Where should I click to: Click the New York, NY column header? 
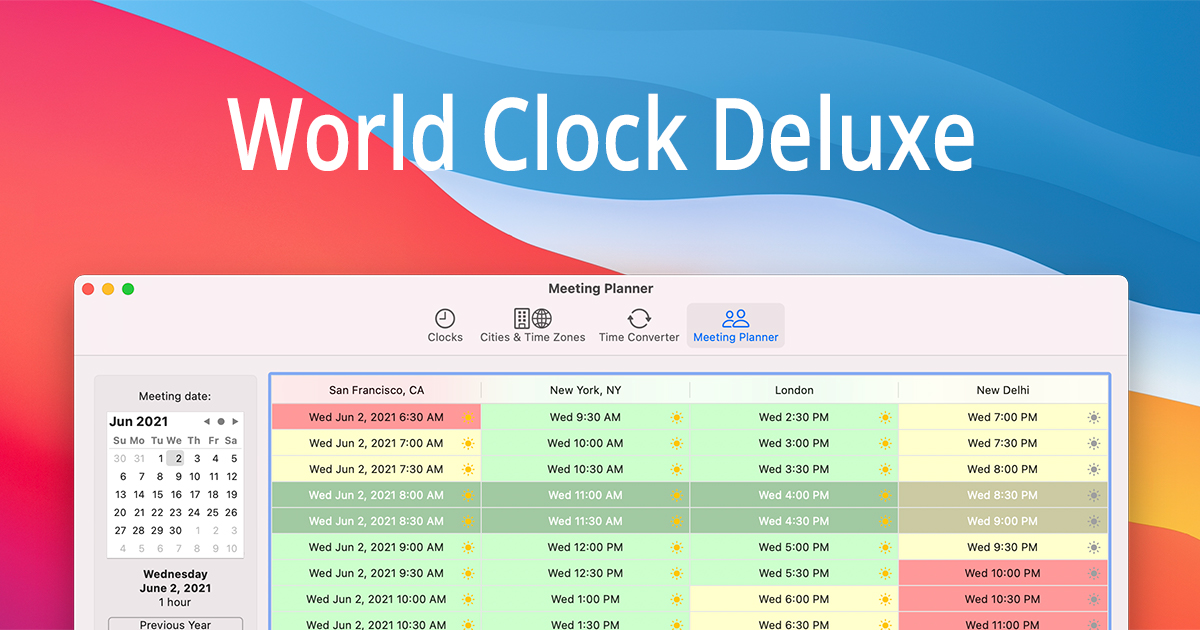[585, 390]
